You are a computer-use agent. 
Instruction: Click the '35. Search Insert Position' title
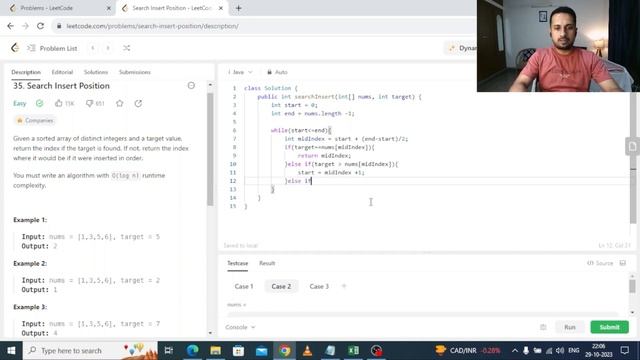61,86
